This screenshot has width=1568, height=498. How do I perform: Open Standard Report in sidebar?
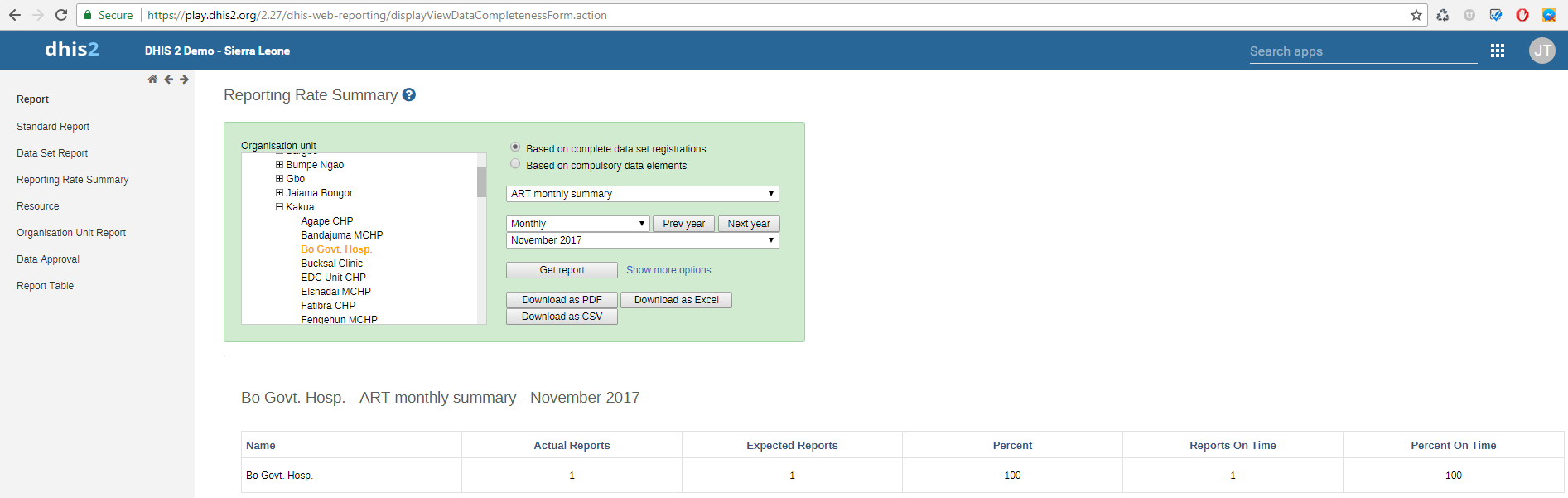53,127
